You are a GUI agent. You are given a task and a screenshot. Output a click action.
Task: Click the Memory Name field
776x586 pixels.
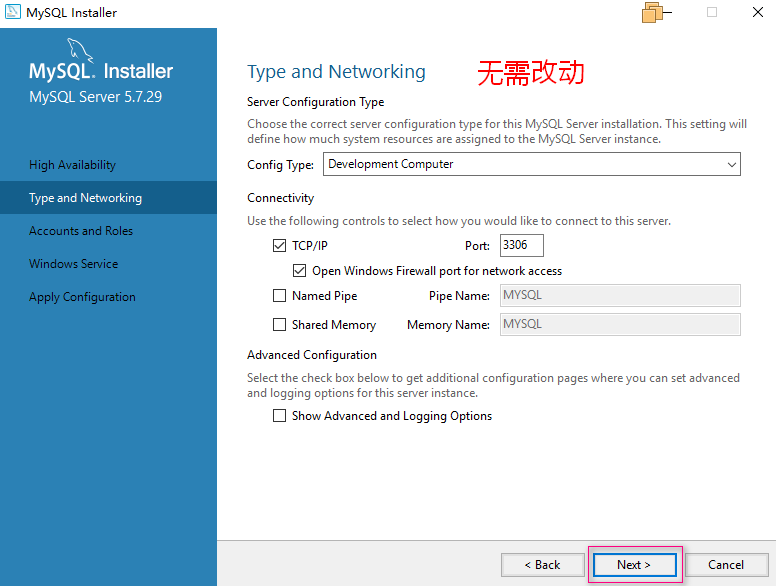[620, 325]
